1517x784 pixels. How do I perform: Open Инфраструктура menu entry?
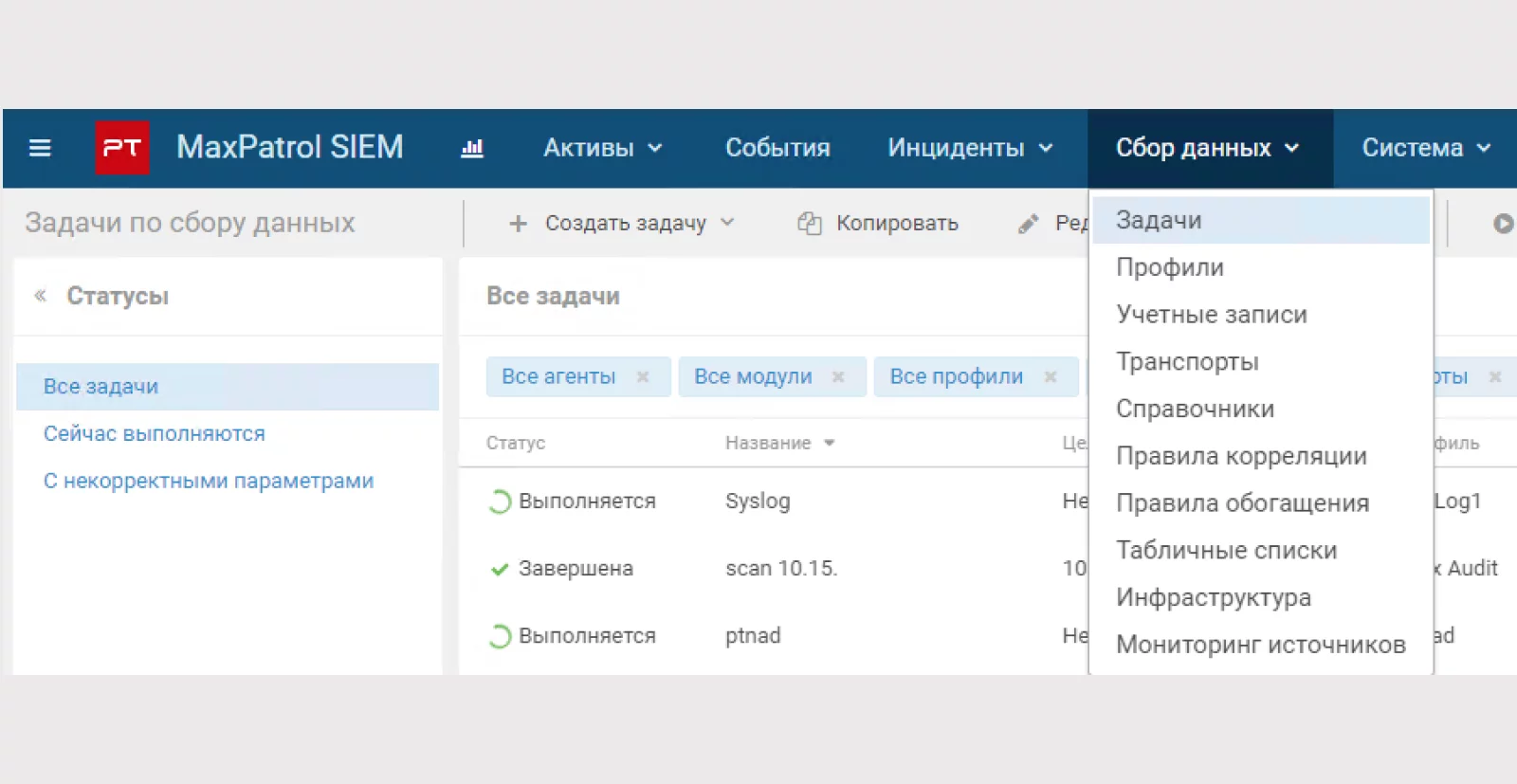click(x=1261, y=598)
